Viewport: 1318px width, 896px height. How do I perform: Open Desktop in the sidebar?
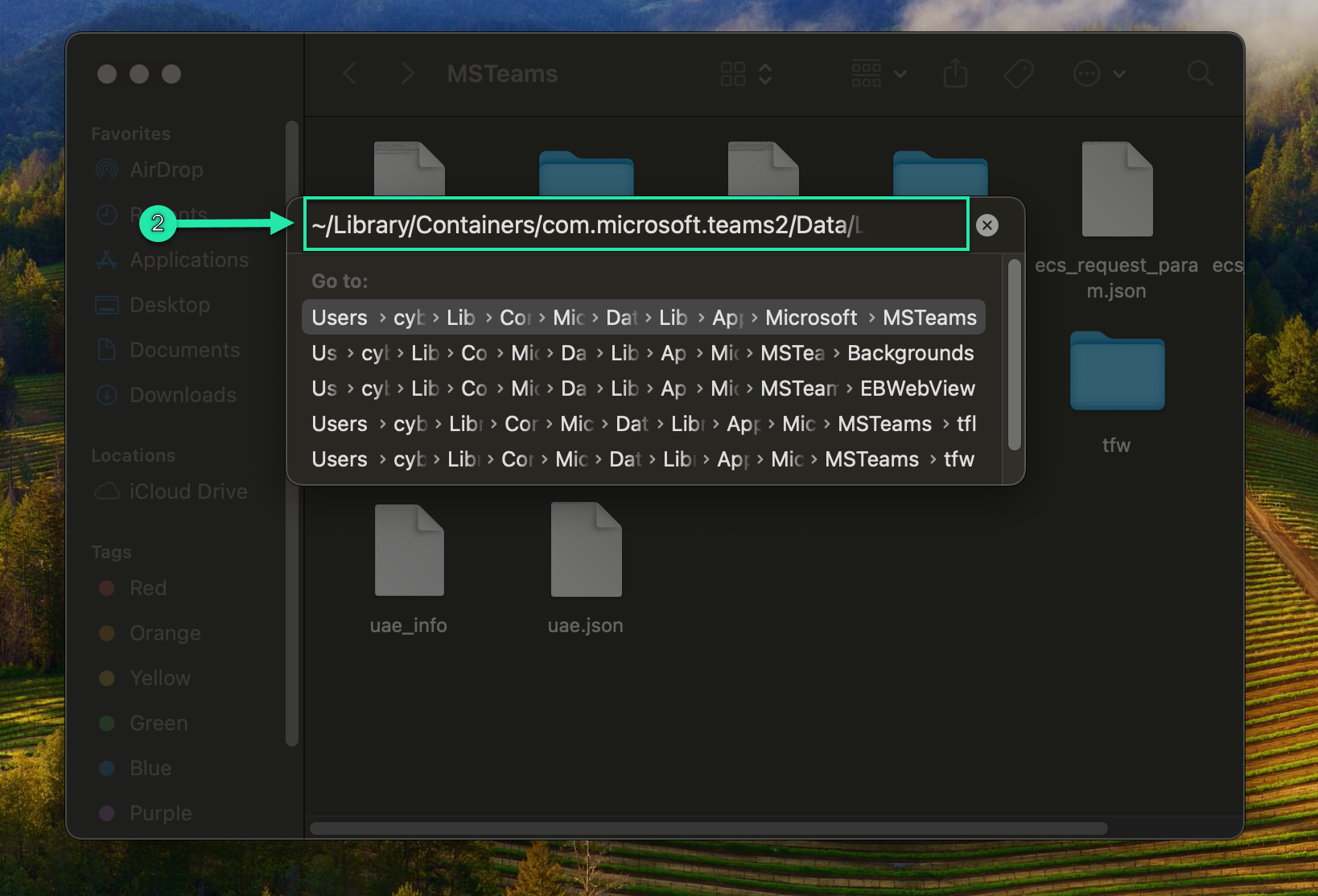point(154,305)
